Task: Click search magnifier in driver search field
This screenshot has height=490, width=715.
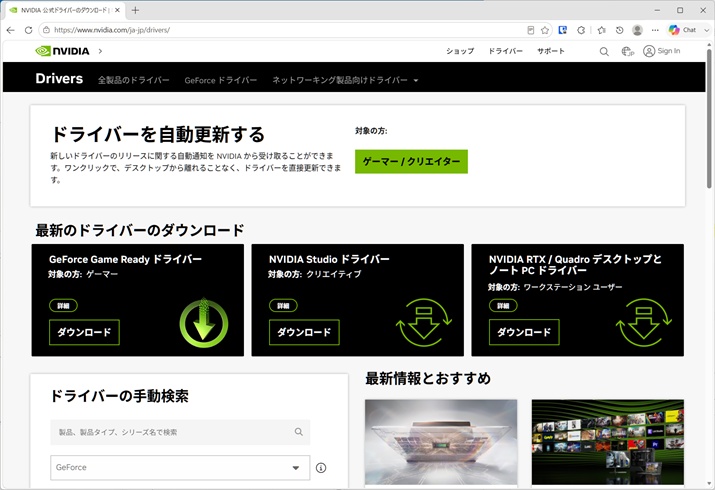Action: (x=299, y=432)
